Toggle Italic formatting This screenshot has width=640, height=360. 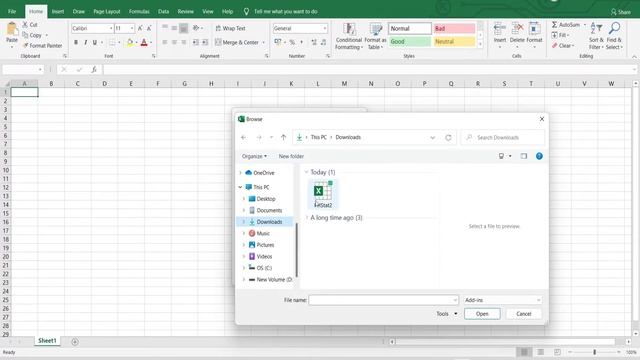[85, 42]
